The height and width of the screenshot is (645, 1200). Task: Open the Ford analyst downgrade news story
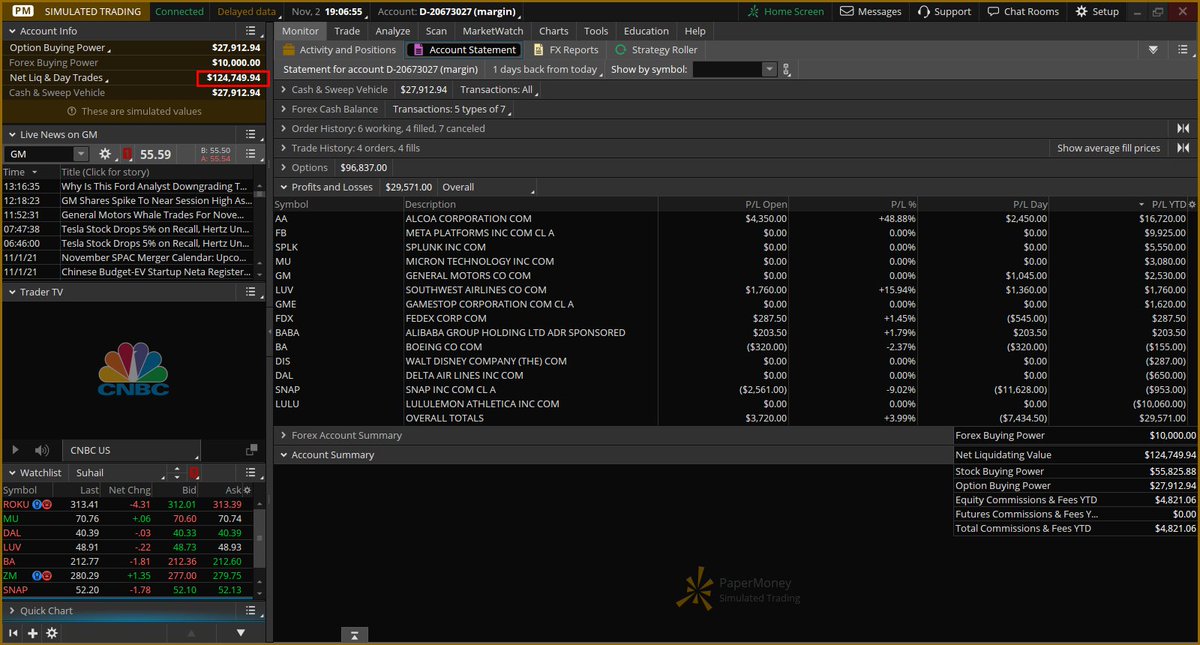point(155,186)
